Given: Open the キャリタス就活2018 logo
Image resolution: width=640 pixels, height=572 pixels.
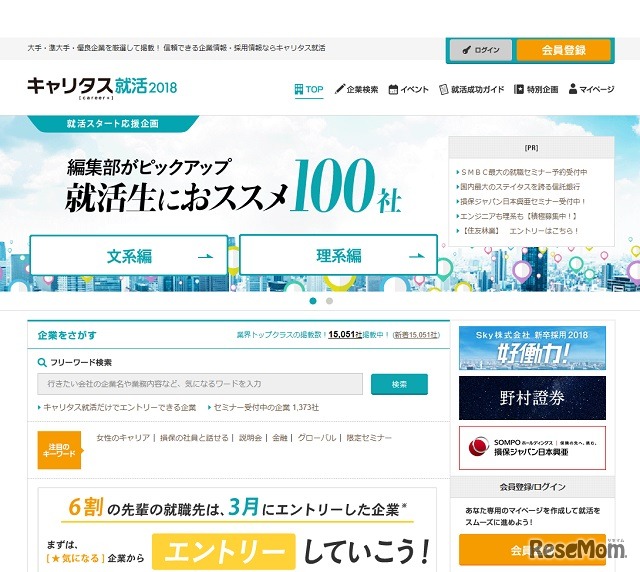Looking at the screenshot, I should pos(102,87).
